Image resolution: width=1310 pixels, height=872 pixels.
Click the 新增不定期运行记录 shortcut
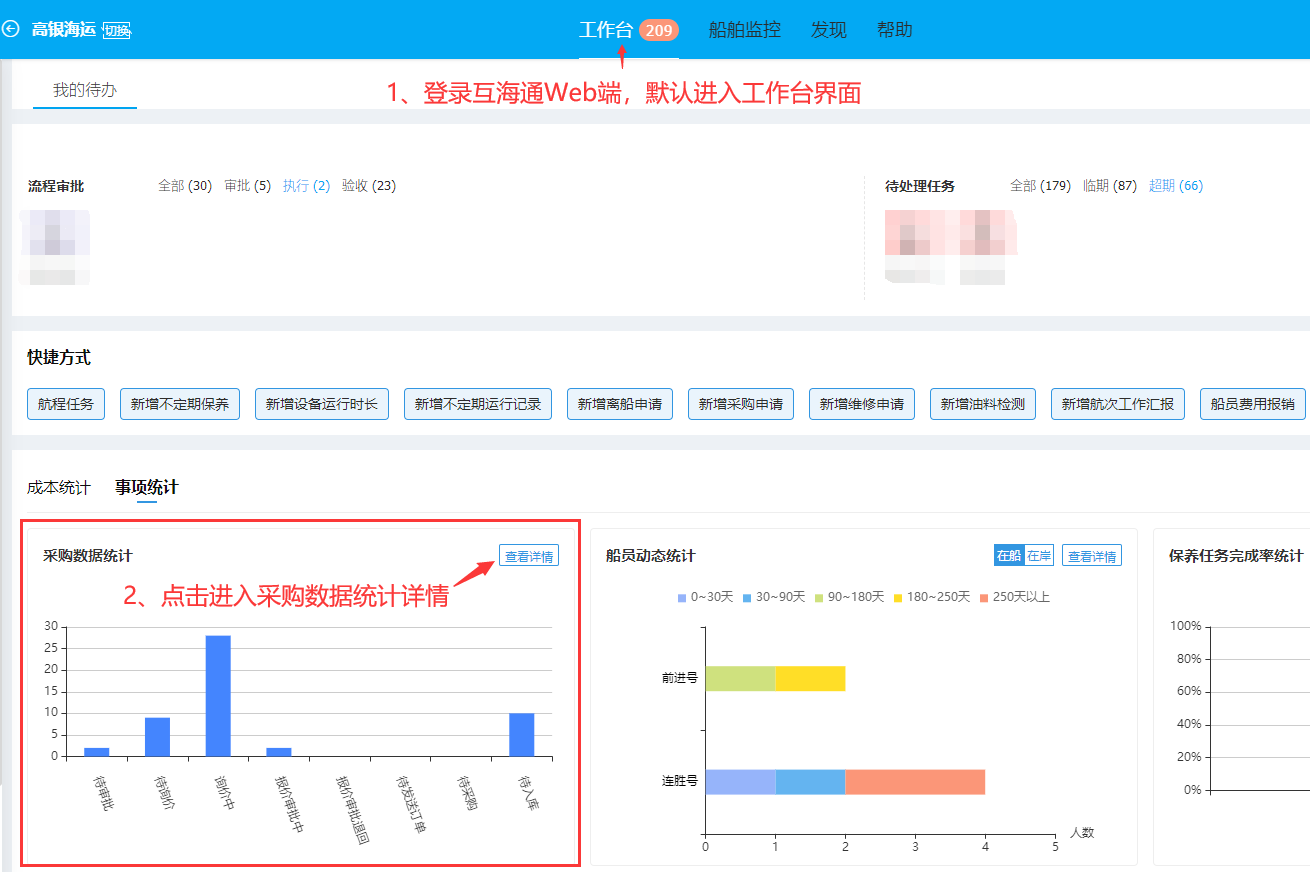click(x=478, y=404)
